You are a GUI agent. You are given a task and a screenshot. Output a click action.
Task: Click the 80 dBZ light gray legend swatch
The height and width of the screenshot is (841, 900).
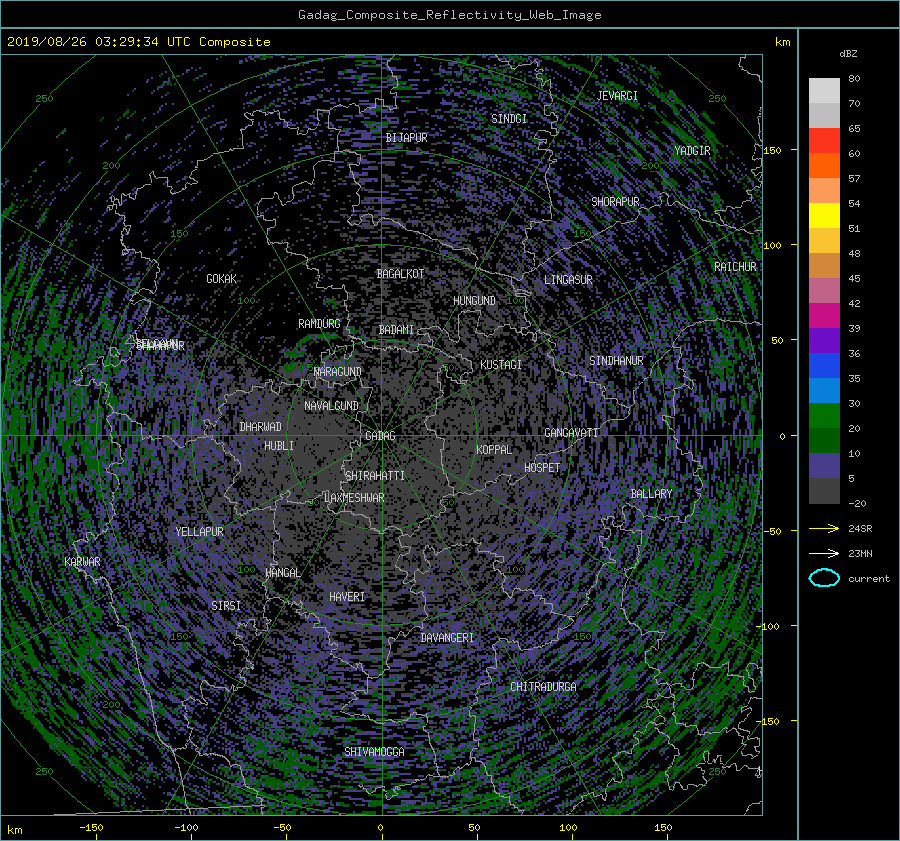click(824, 90)
